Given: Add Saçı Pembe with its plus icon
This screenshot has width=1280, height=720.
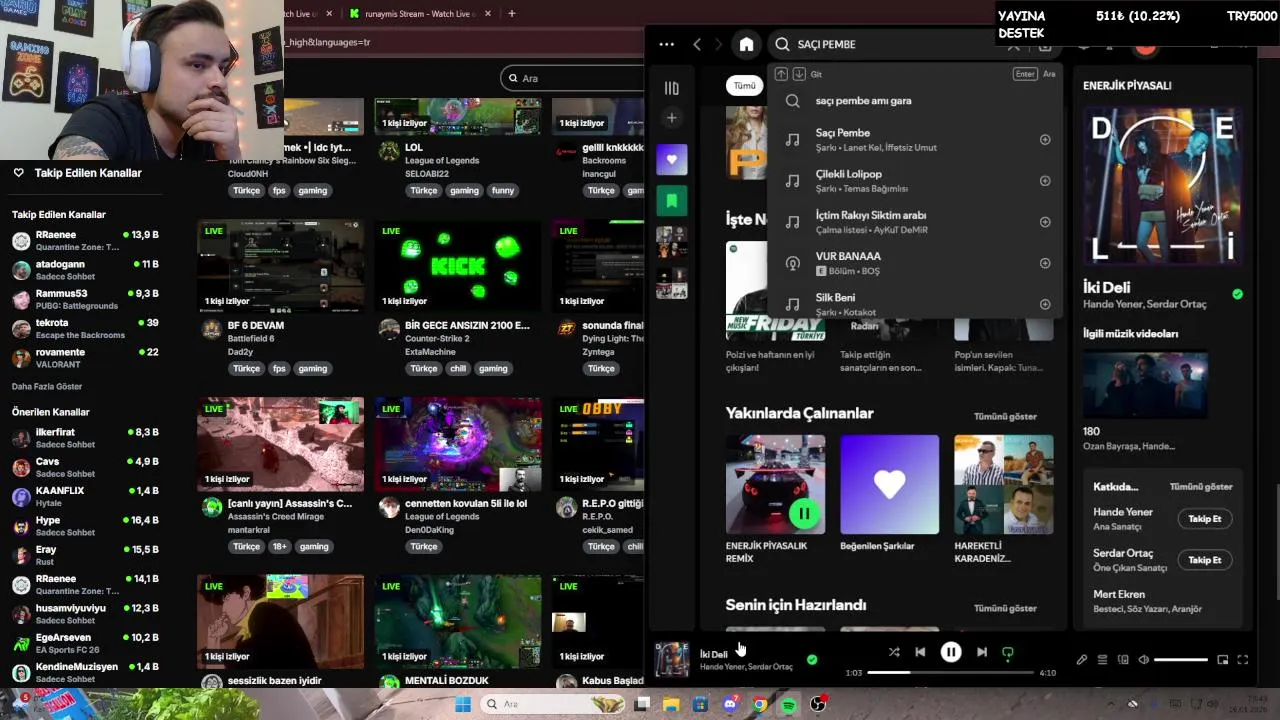Looking at the screenshot, I should click(x=1045, y=140).
